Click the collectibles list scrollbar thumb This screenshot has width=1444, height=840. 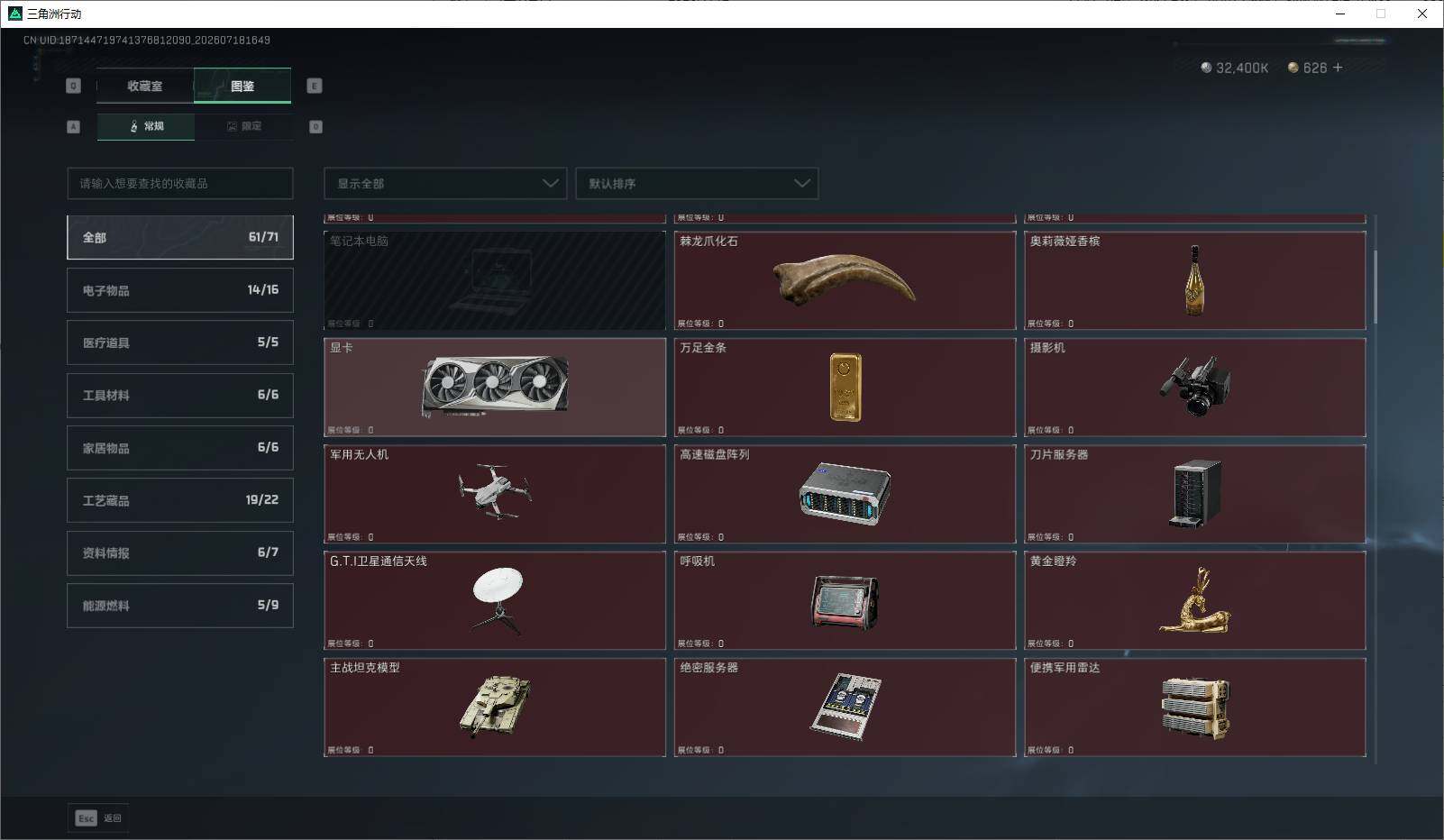(x=1375, y=287)
